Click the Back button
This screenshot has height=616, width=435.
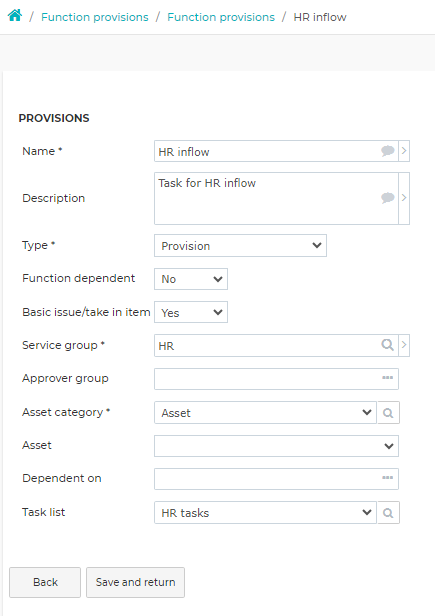point(45,582)
